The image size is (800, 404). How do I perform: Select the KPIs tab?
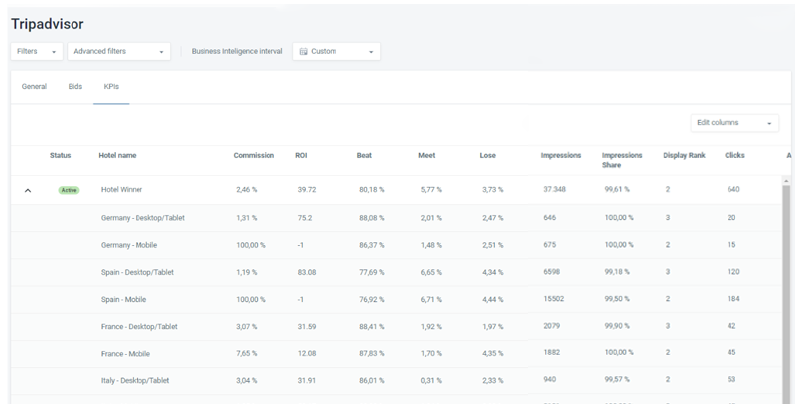111,87
